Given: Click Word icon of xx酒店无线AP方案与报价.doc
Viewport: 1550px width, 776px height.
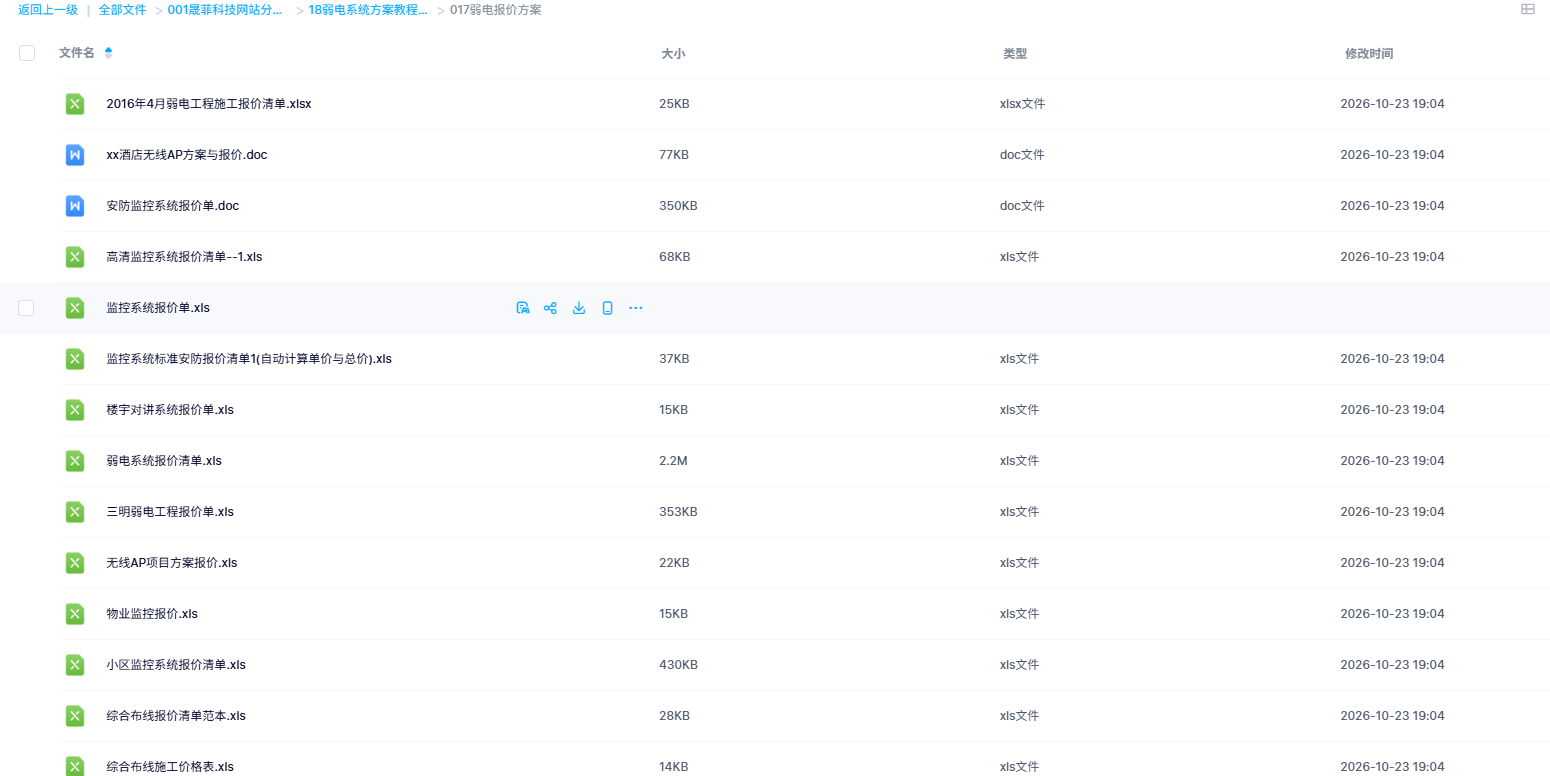Looking at the screenshot, I should coord(75,155).
